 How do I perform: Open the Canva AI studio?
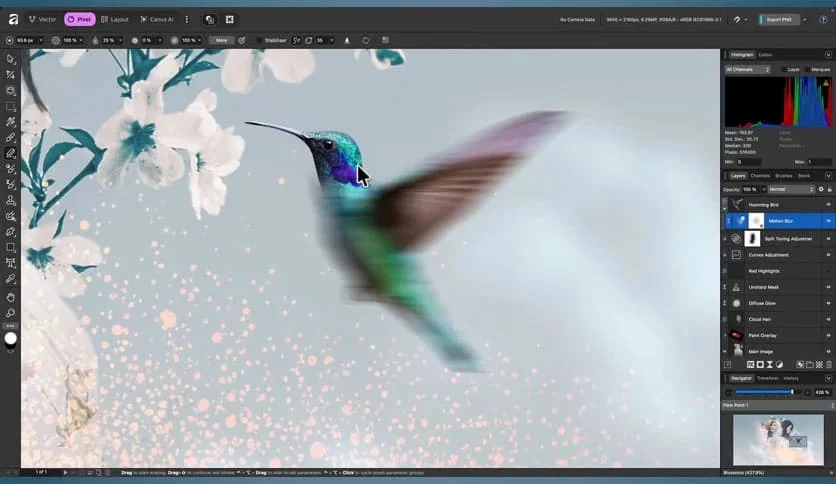click(157, 20)
